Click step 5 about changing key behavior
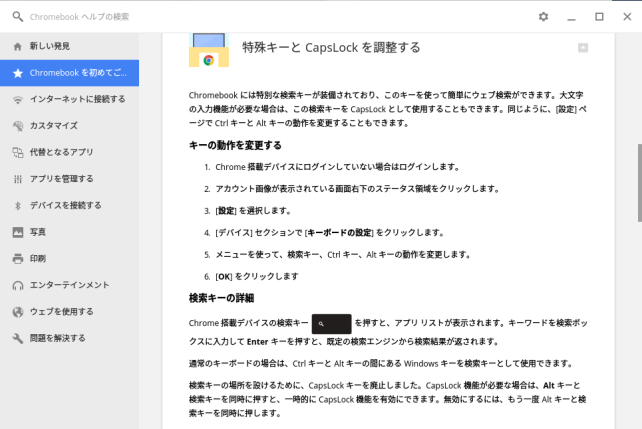The height and width of the screenshot is (429, 642). (343, 255)
